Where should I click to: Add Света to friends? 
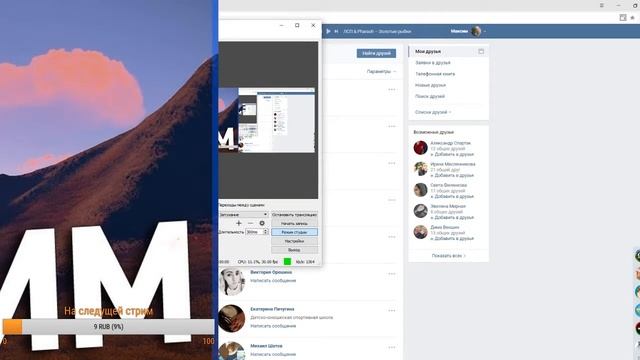point(452,196)
